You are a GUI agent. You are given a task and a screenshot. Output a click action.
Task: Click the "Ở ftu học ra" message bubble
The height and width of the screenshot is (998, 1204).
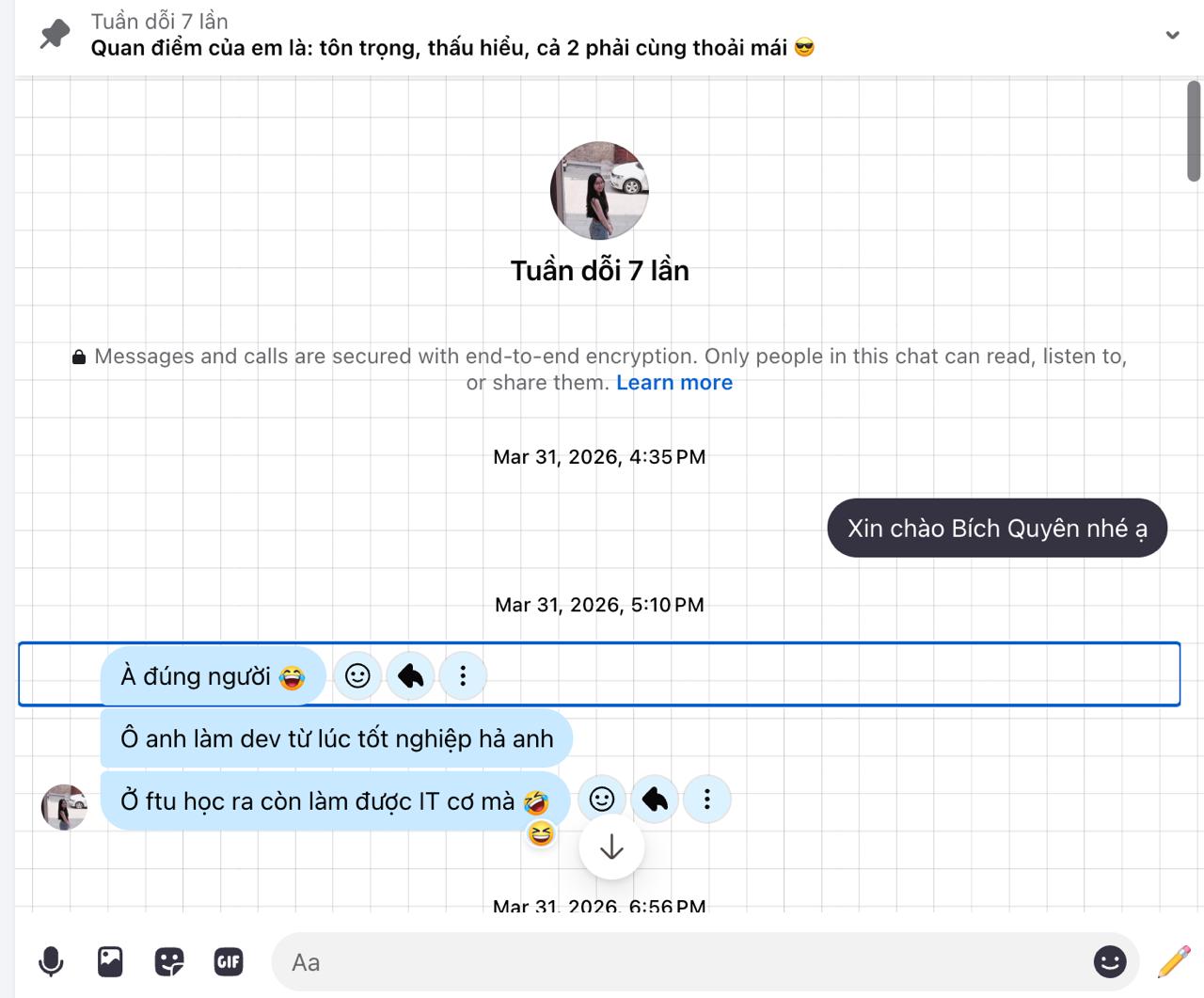336,800
